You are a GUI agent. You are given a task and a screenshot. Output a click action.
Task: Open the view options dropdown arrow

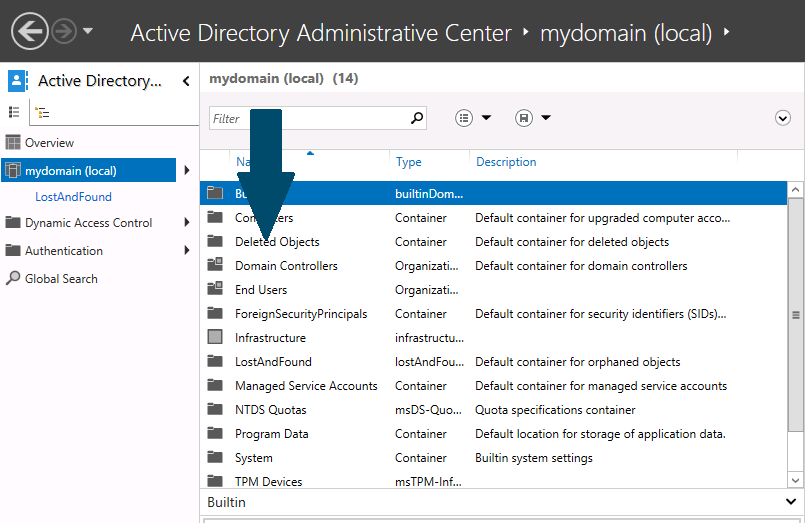tap(486, 118)
